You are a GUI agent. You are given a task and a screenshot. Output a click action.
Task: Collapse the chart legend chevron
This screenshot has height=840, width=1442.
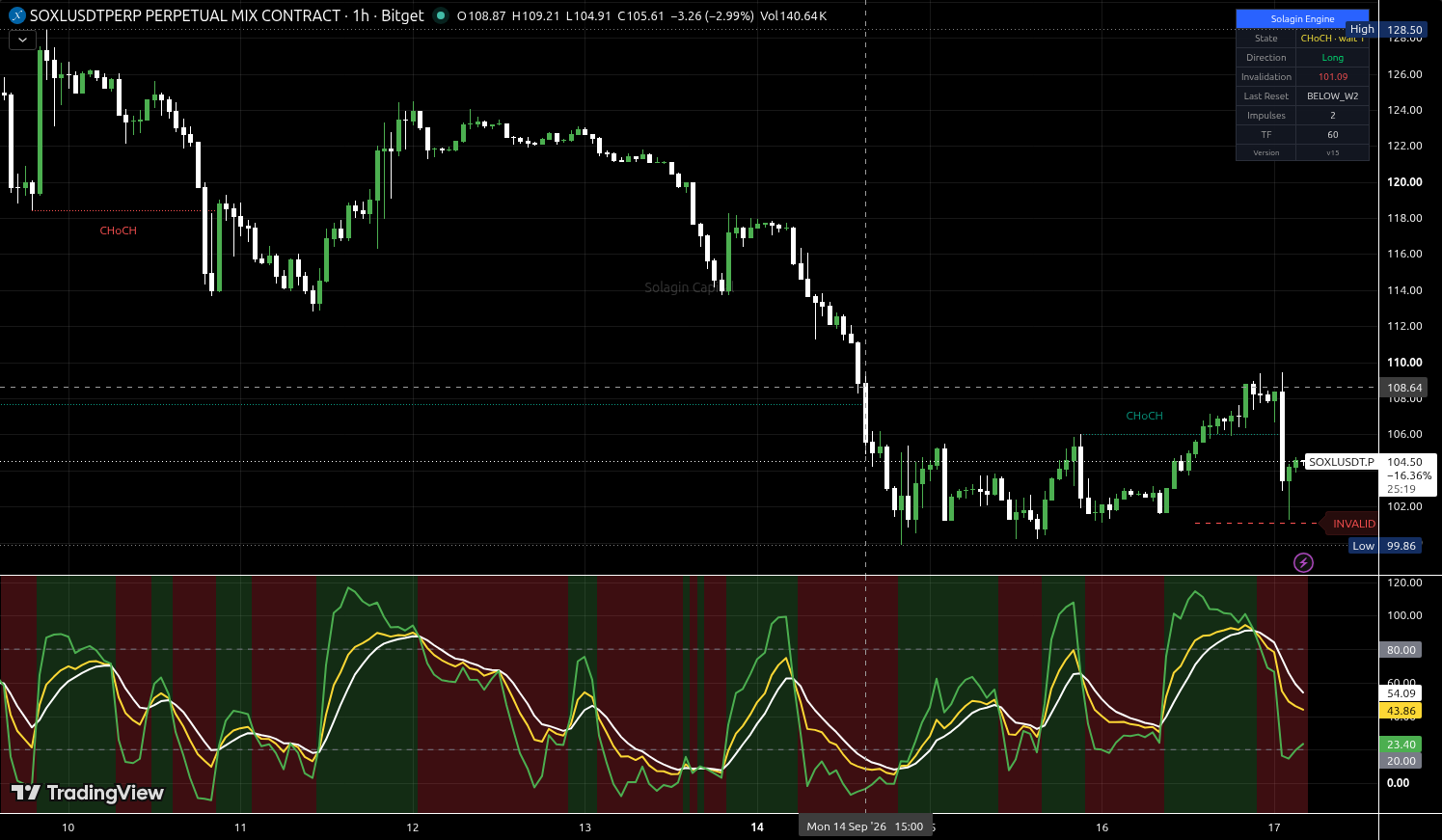[22, 41]
